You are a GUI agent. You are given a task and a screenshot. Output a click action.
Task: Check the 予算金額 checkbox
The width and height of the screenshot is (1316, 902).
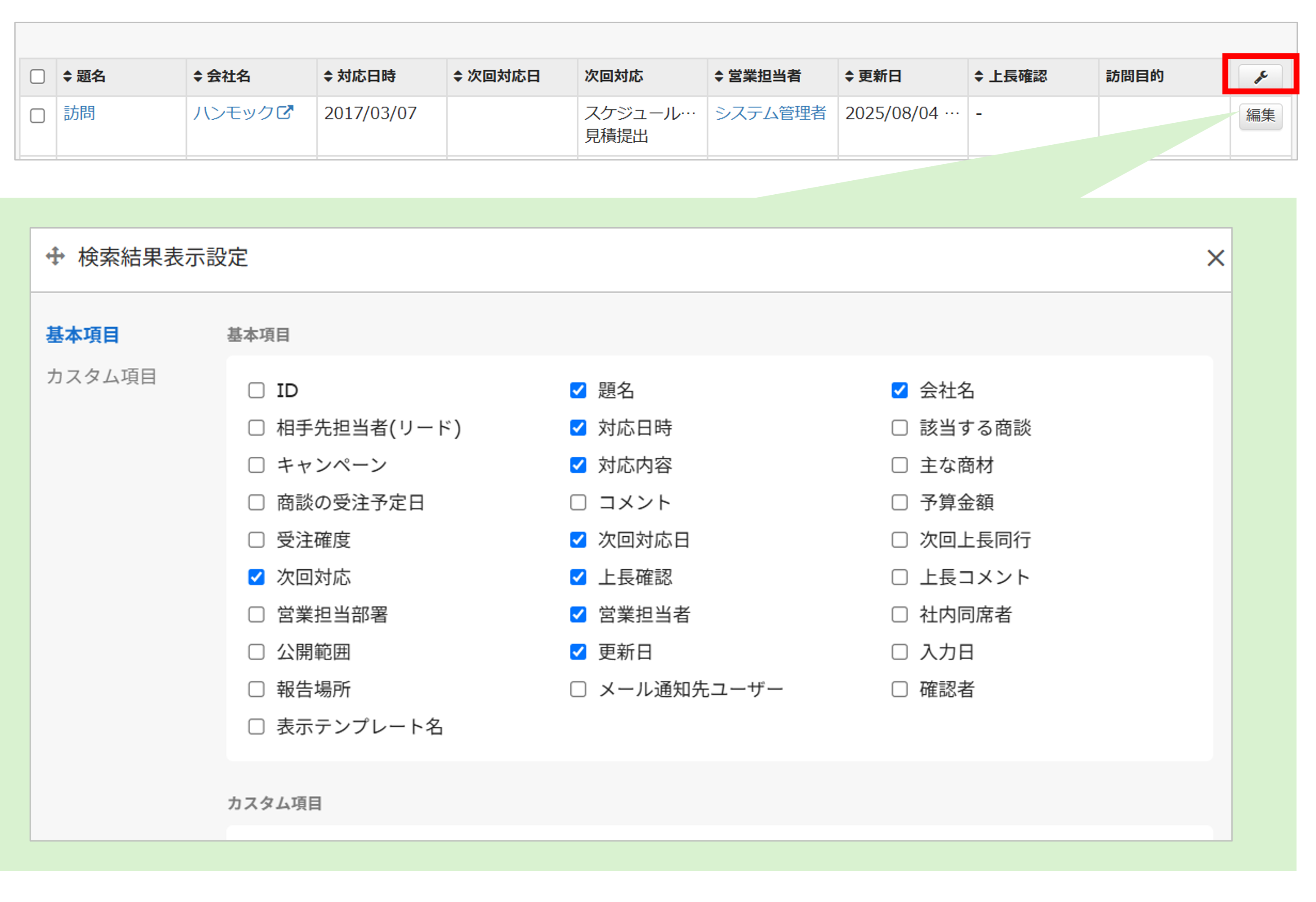[899, 502]
